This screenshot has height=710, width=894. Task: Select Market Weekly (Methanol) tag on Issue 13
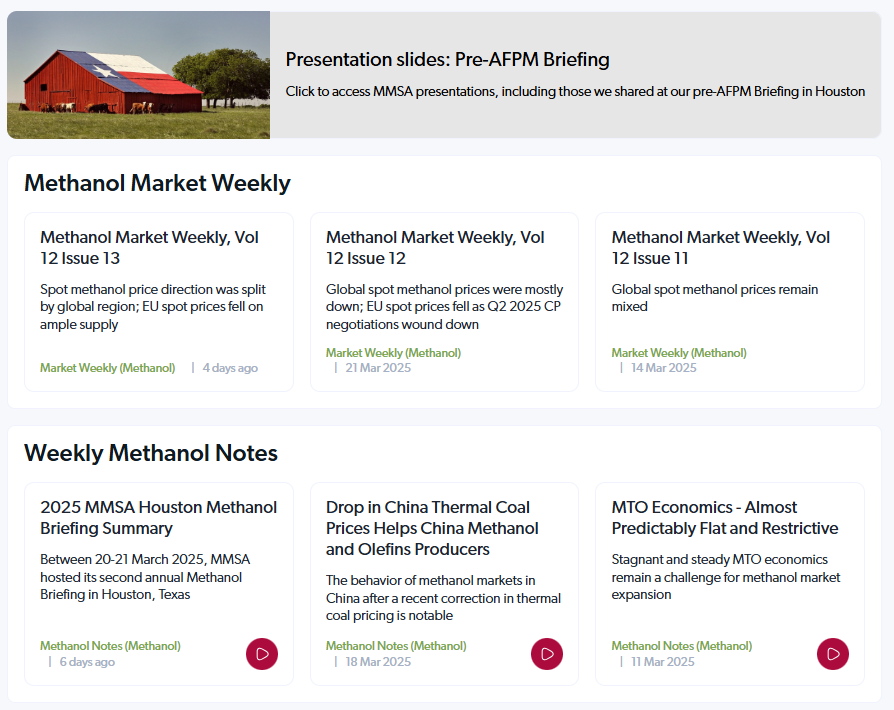108,367
